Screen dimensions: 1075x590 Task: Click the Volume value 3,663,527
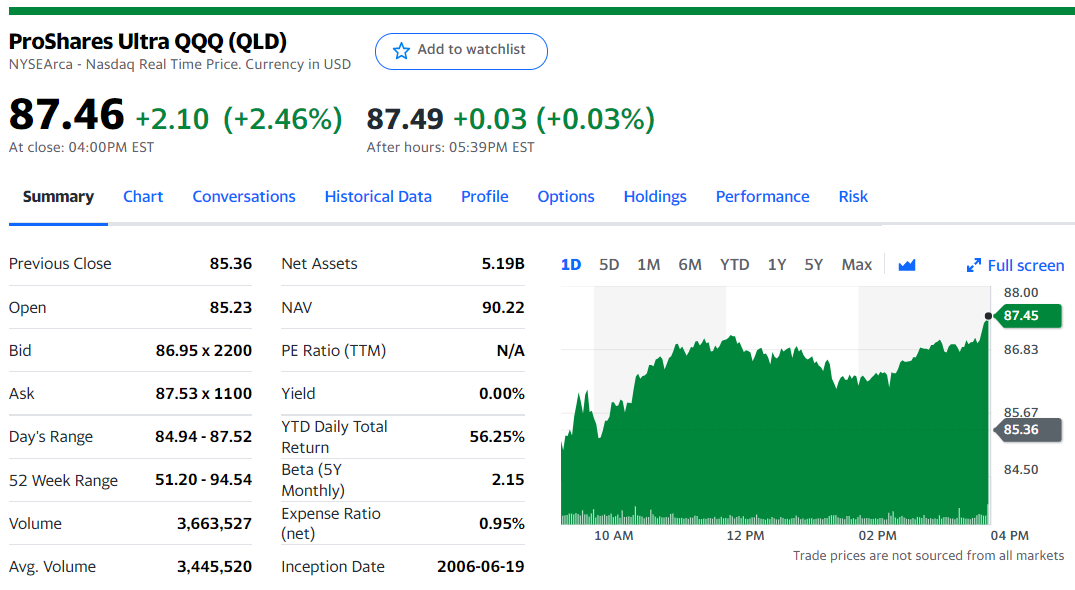pyautogui.click(x=215, y=524)
